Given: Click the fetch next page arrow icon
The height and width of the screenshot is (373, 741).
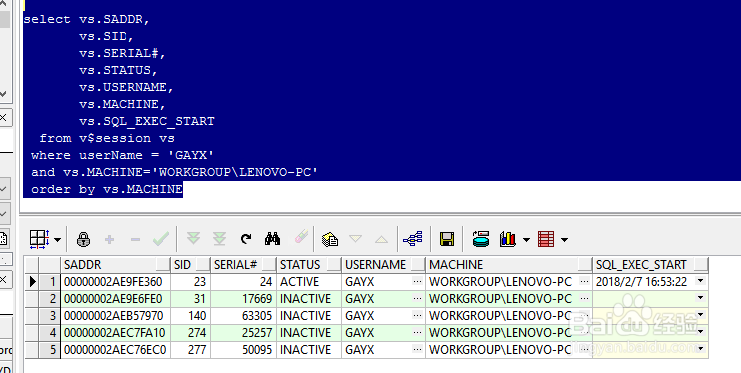Looking at the screenshot, I should 193,238.
